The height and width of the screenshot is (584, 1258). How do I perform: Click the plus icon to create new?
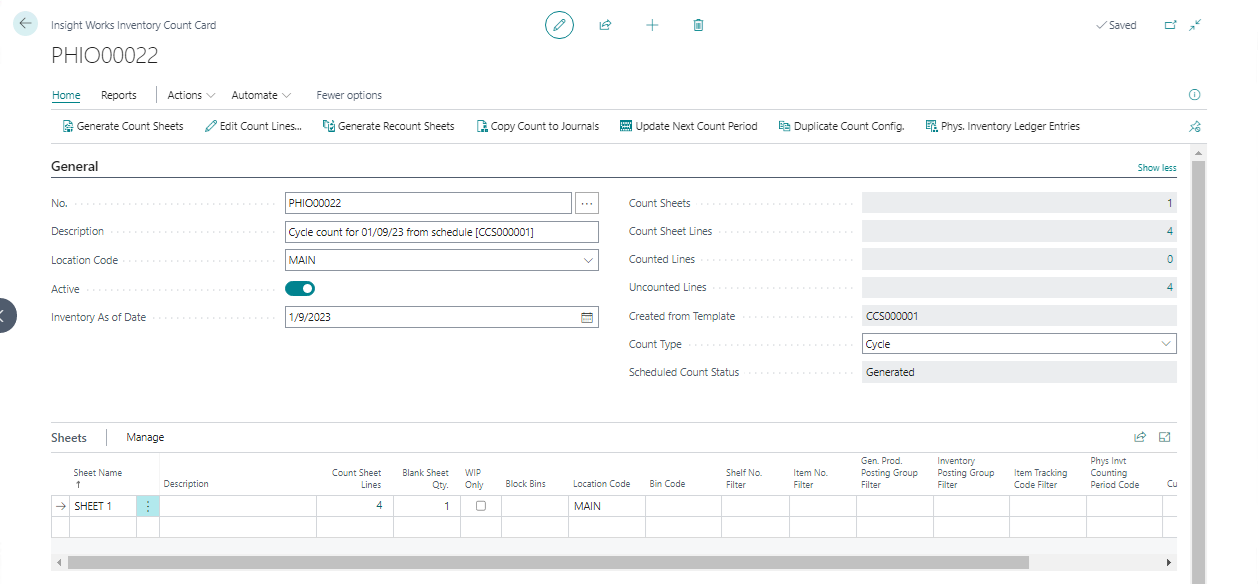point(652,25)
